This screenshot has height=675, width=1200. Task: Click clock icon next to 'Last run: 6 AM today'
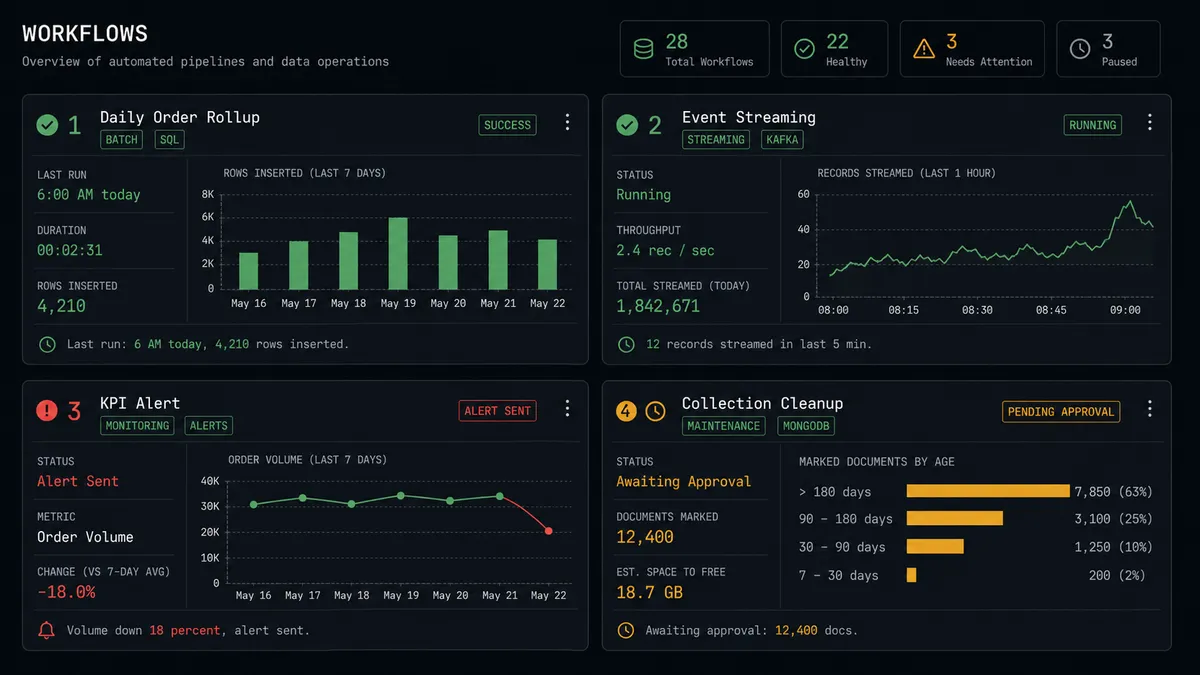(x=47, y=344)
